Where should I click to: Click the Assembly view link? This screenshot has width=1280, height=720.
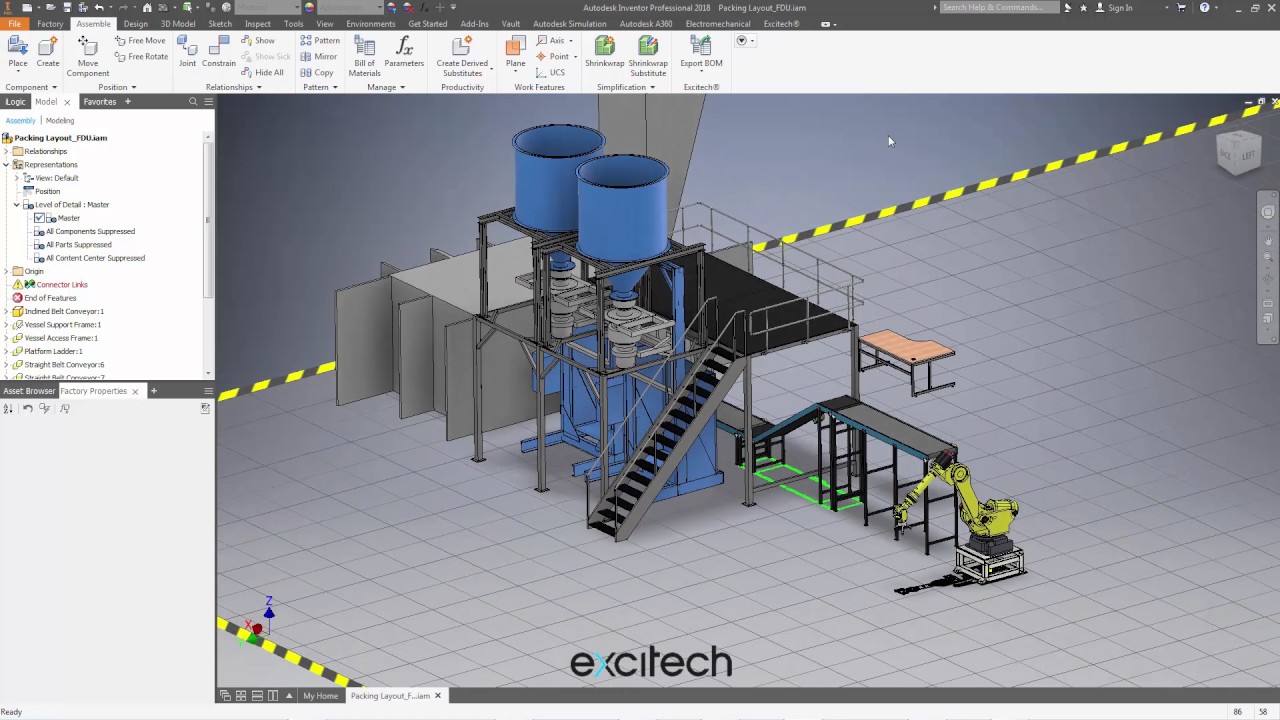click(x=20, y=121)
